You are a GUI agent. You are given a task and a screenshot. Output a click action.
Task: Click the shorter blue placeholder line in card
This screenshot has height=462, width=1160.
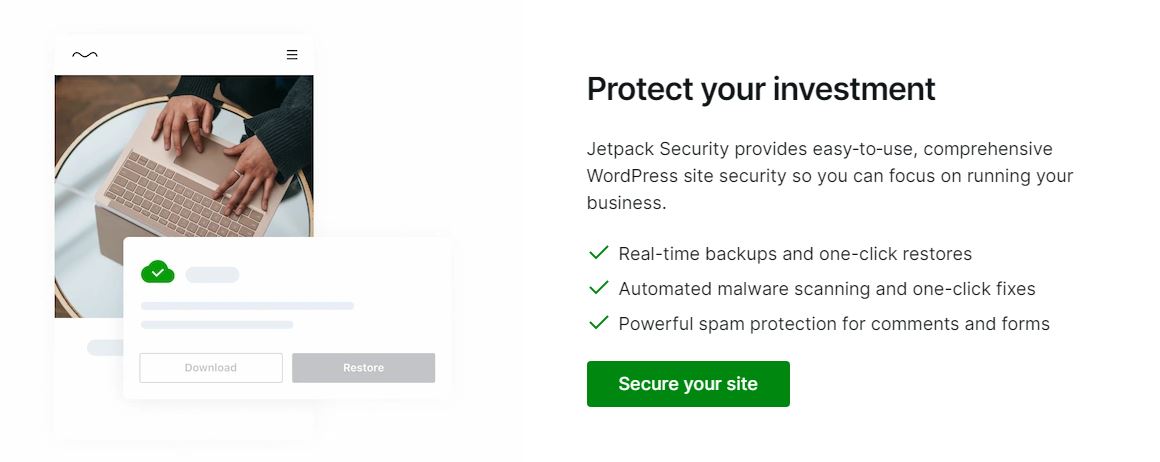[x=217, y=325]
